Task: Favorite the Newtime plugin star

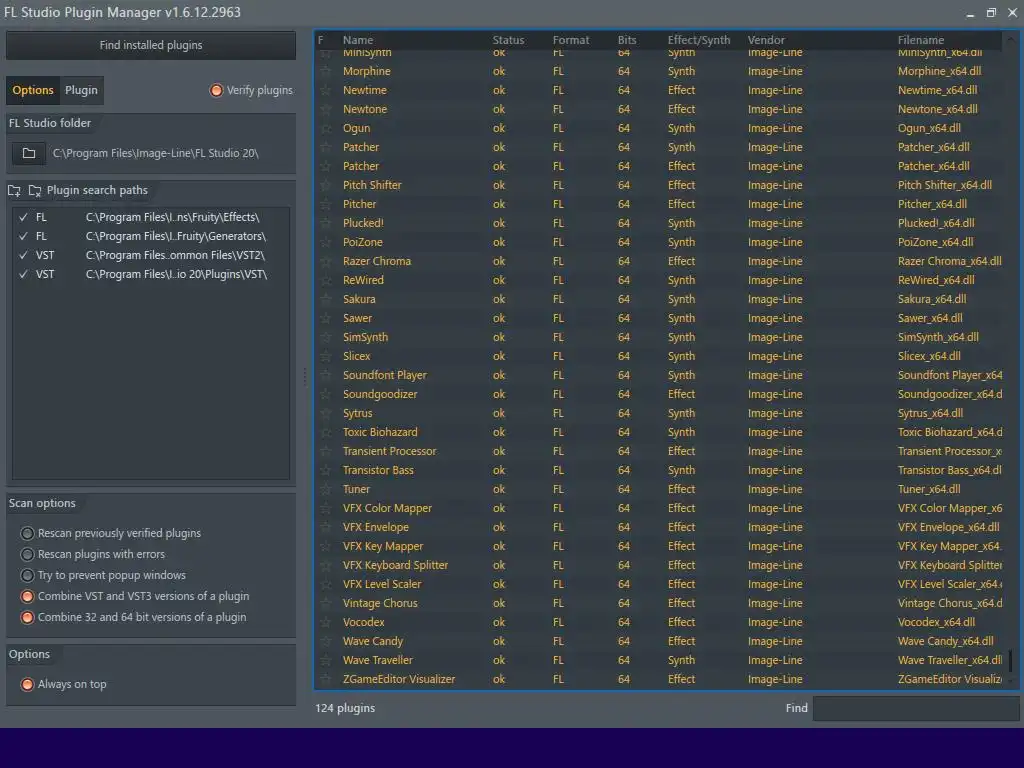Action: [325, 90]
